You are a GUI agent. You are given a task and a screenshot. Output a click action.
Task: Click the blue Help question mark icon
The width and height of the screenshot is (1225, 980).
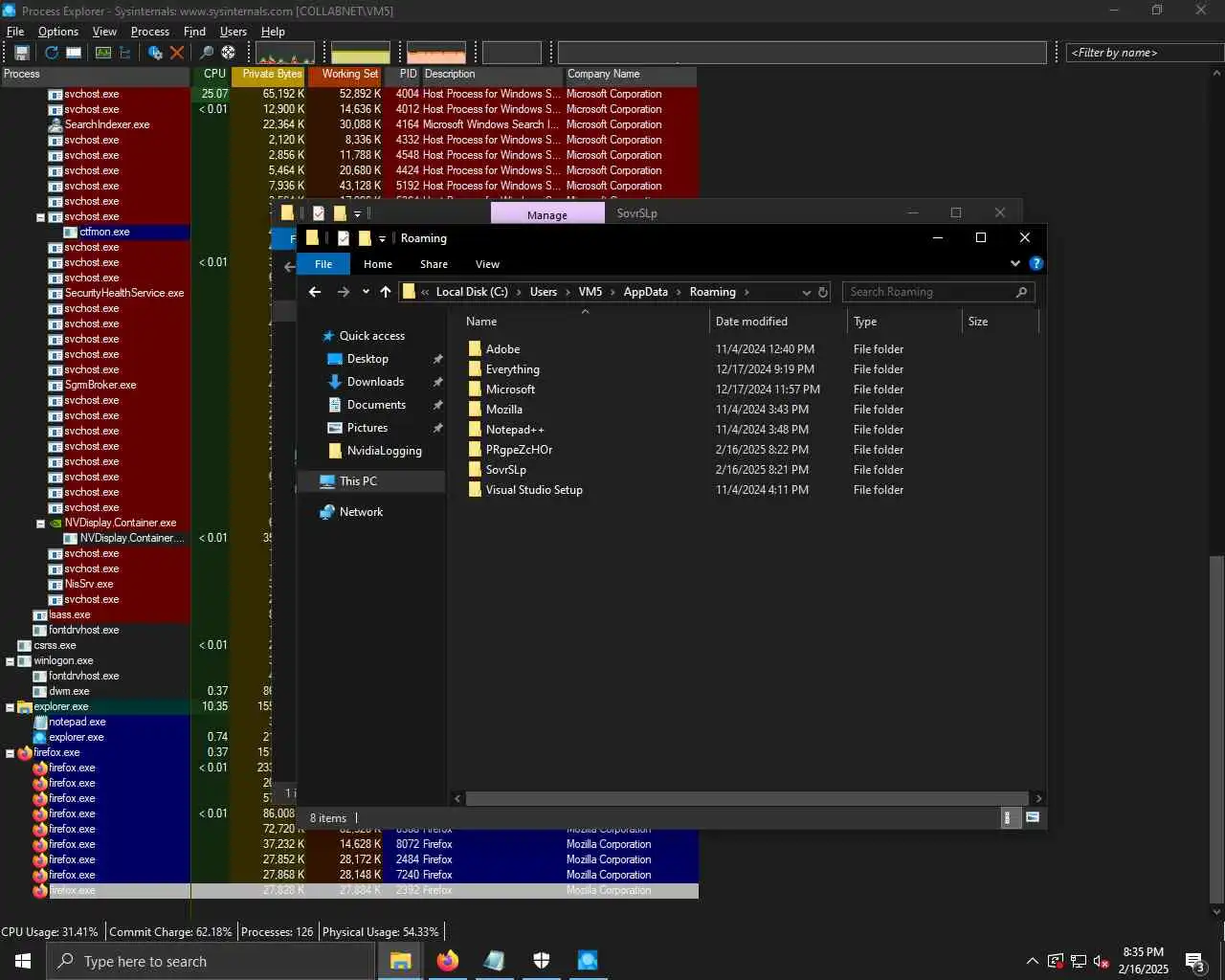click(x=1036, y=263)
